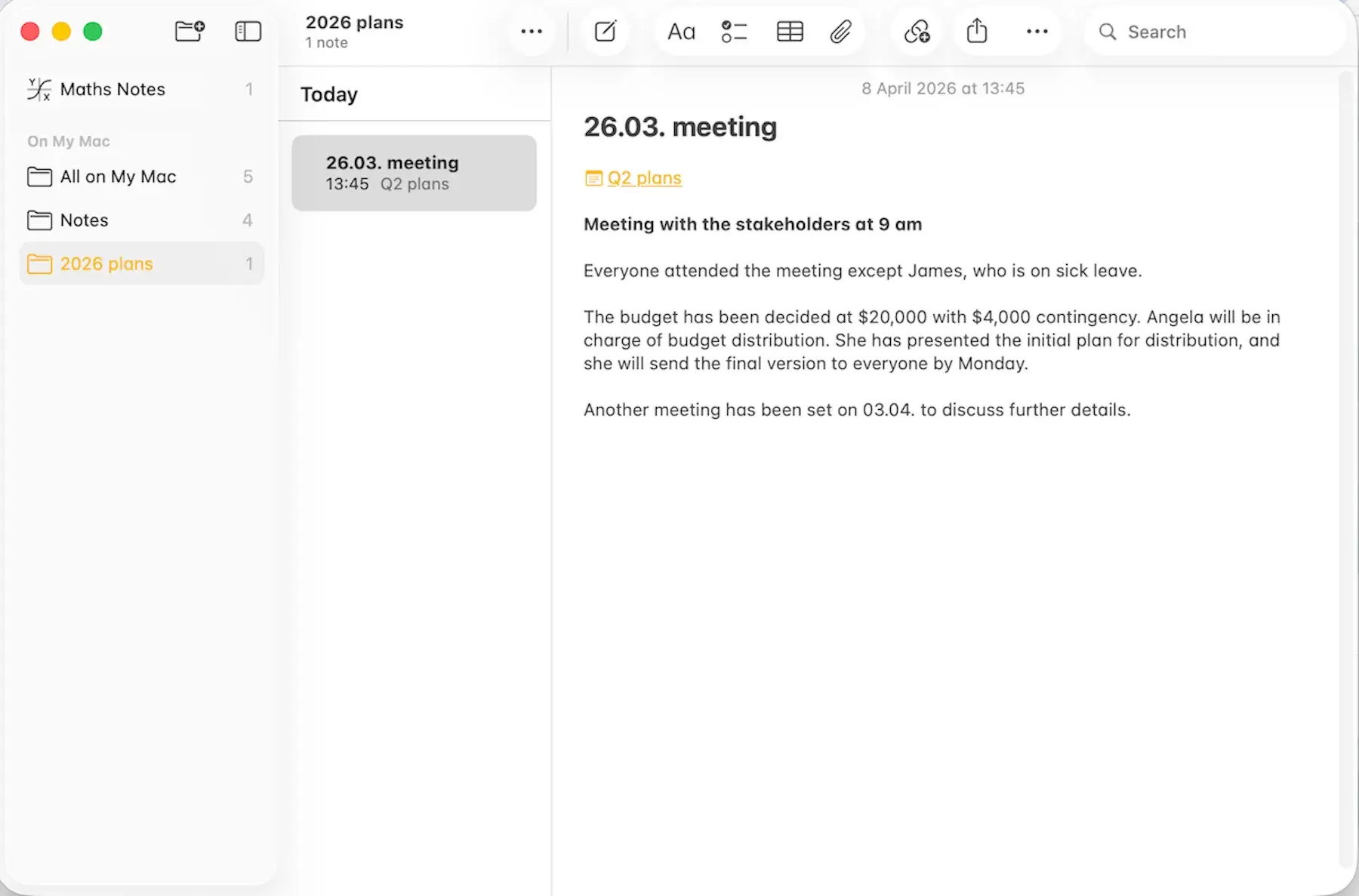Click the green full-screen window button
1359x896 pixels.
92,31
